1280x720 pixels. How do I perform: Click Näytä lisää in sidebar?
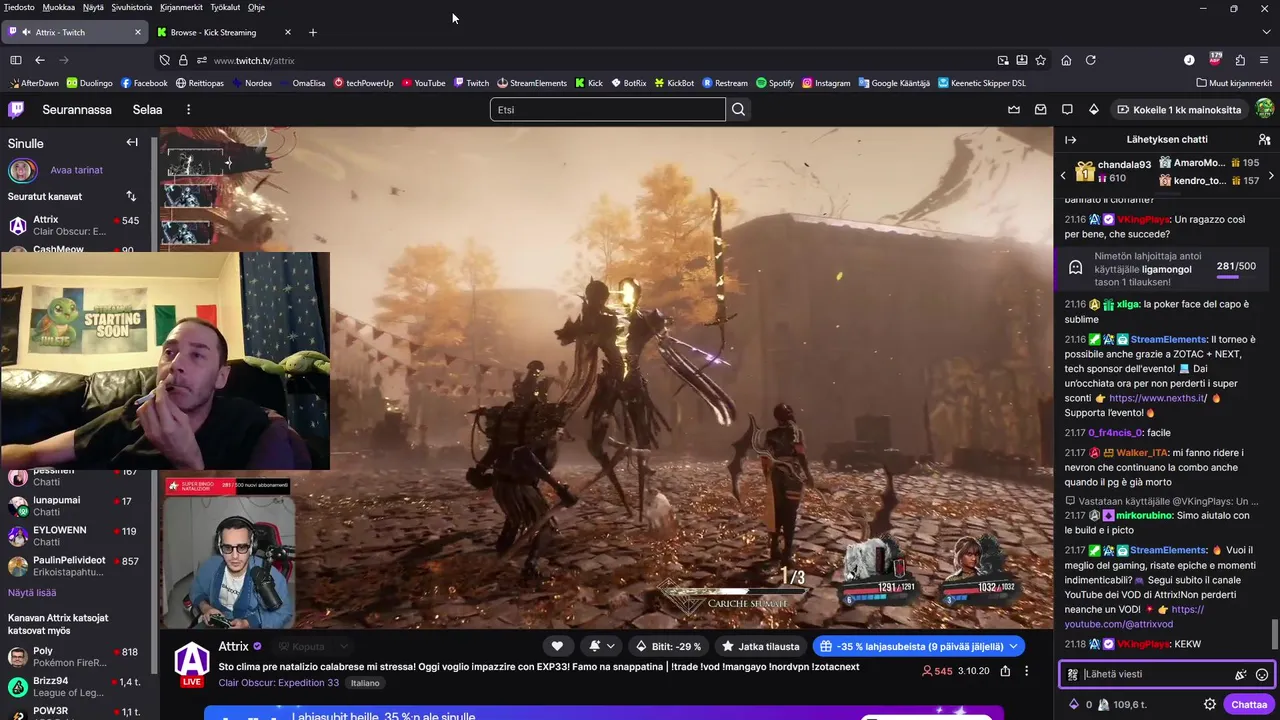[32, 593]
